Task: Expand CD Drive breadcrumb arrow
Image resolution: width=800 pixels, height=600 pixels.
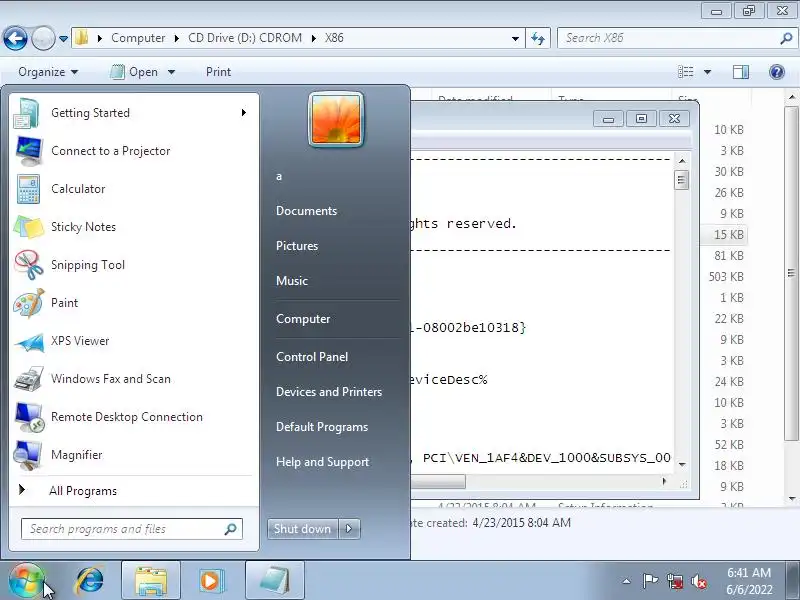Action: click(313, 38)
